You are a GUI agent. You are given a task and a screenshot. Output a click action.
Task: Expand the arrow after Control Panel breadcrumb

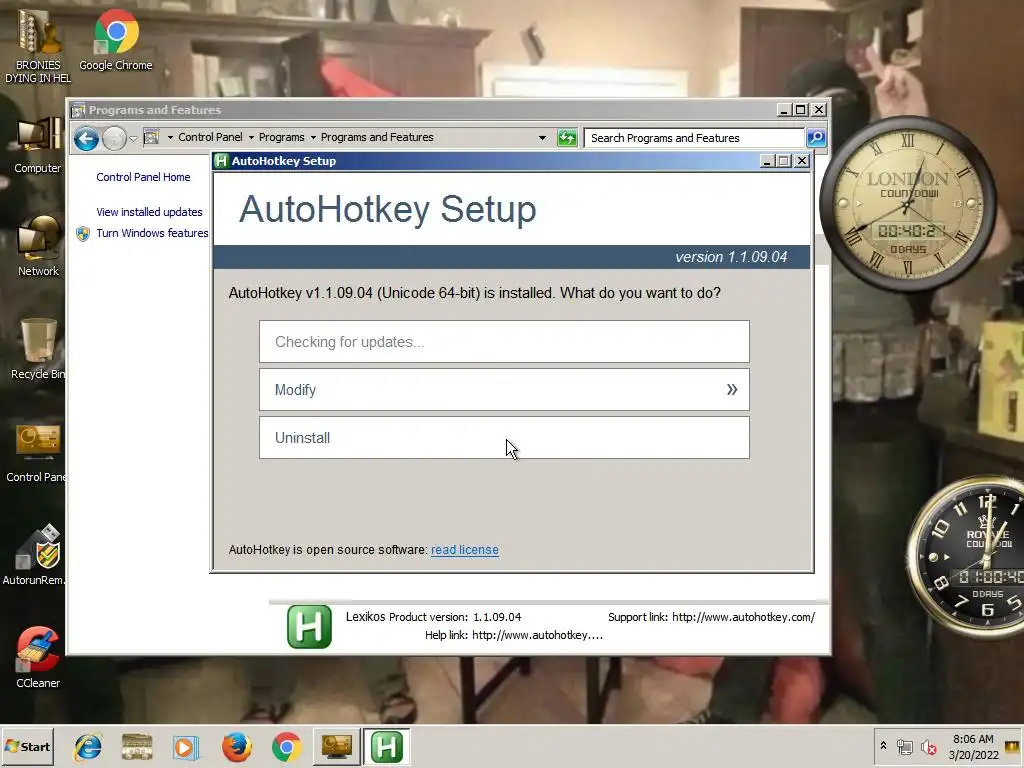coord(251,138)
